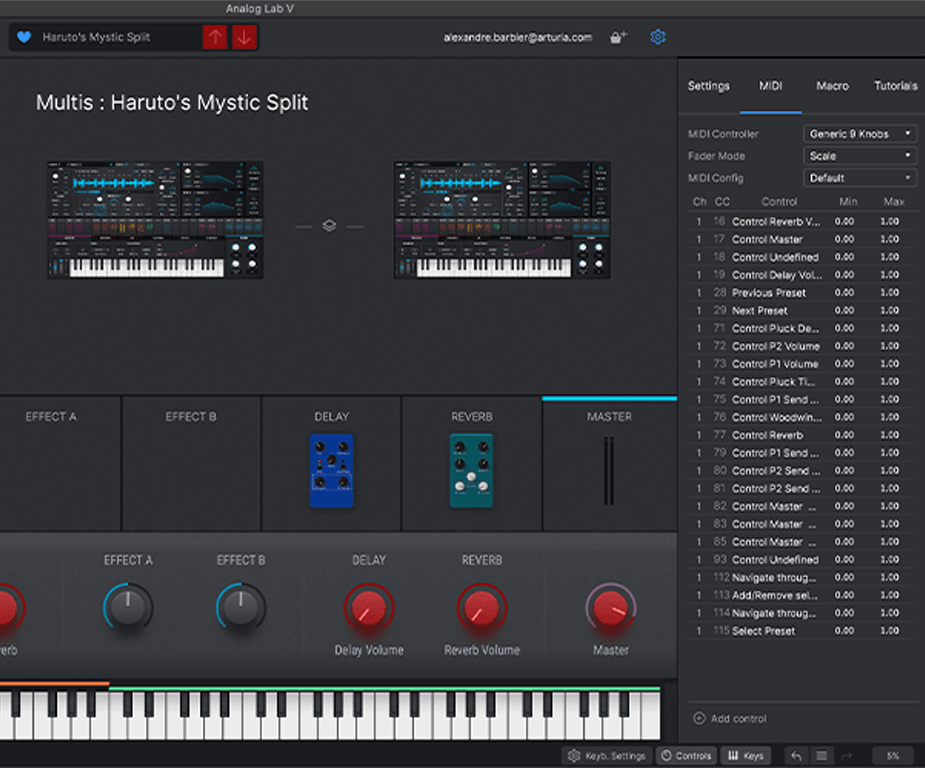Viewport: 925px width, 768px height.
Task: Select the CC 112 Navigate throug... row
Action: point(802,577)
